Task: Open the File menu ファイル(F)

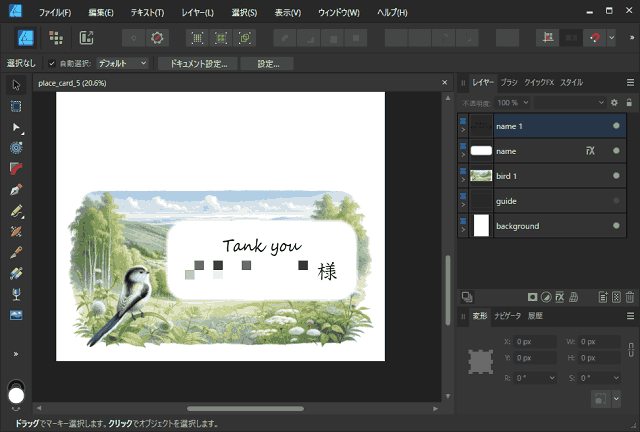Action: pos(55,13)
